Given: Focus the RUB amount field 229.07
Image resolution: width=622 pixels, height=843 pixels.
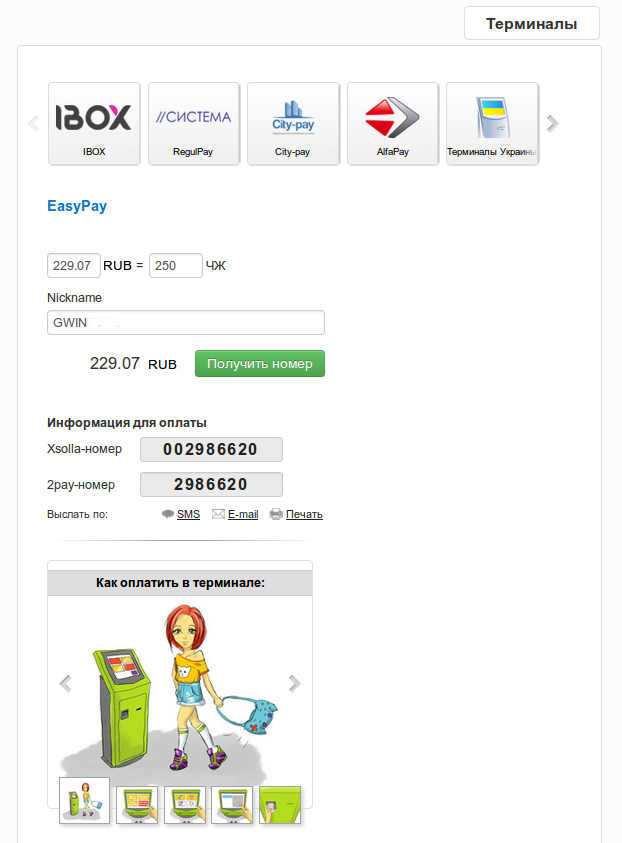Looking at the screenshot, I should point(74,266).
